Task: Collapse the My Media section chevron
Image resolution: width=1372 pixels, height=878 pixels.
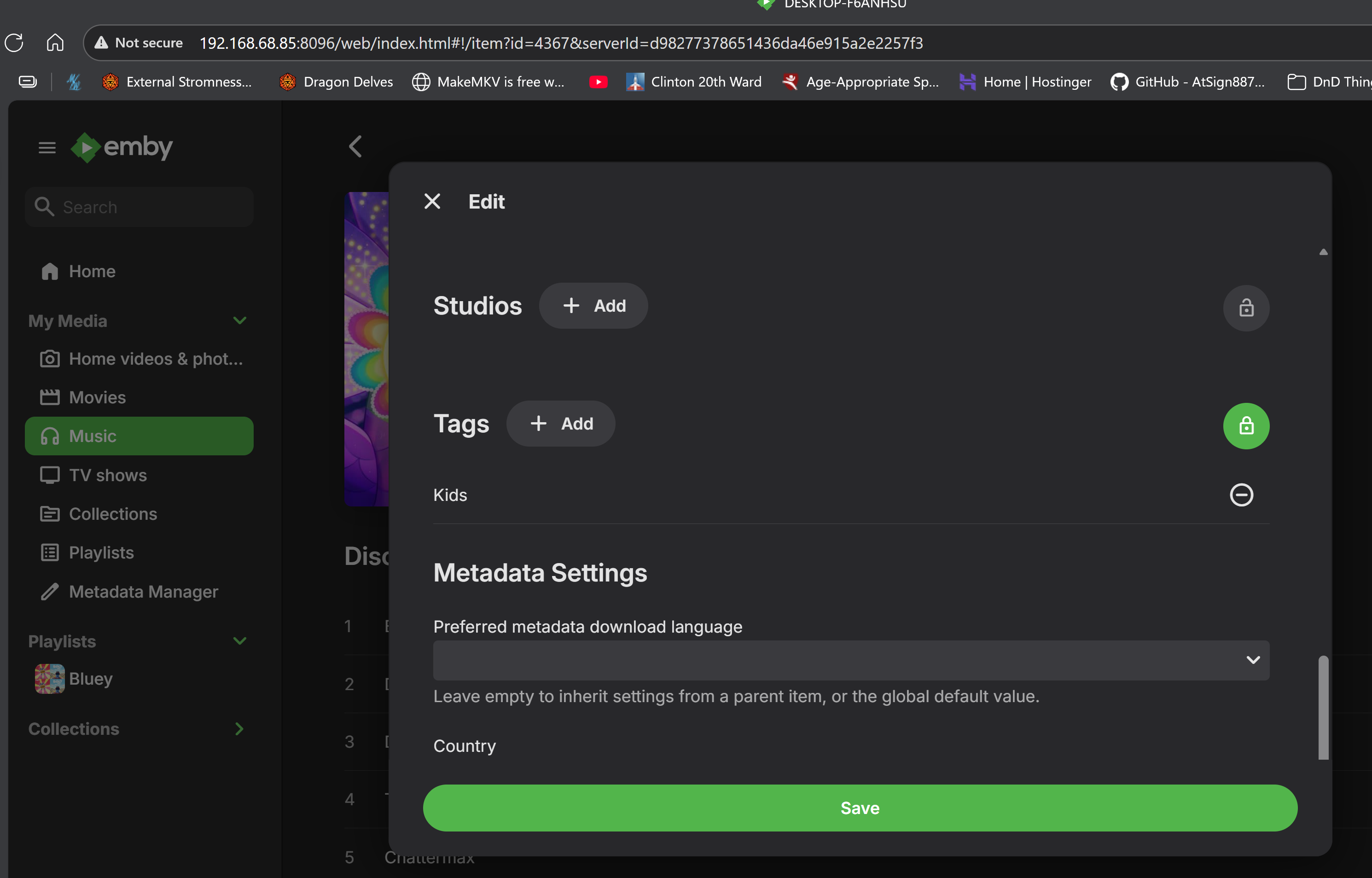Action: (239, 320)
